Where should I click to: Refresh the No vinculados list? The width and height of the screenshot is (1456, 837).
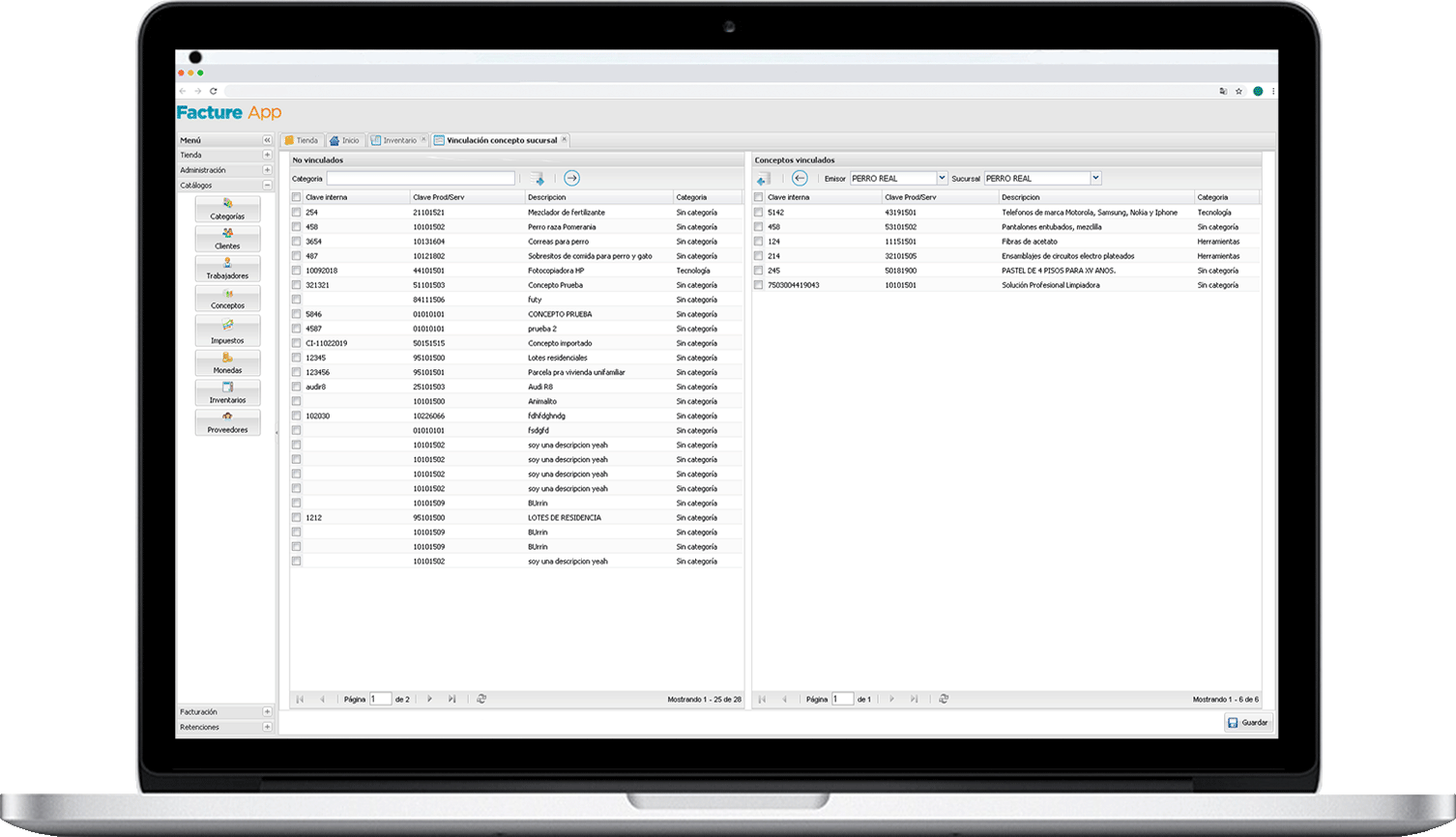(481, 699)
